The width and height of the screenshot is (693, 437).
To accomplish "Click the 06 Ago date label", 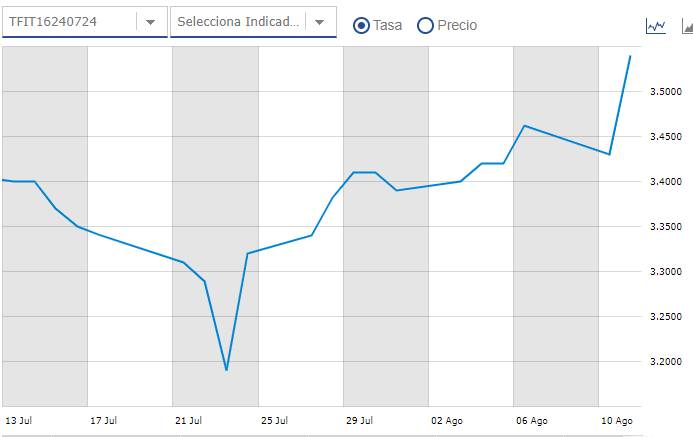I will [531, 421].
